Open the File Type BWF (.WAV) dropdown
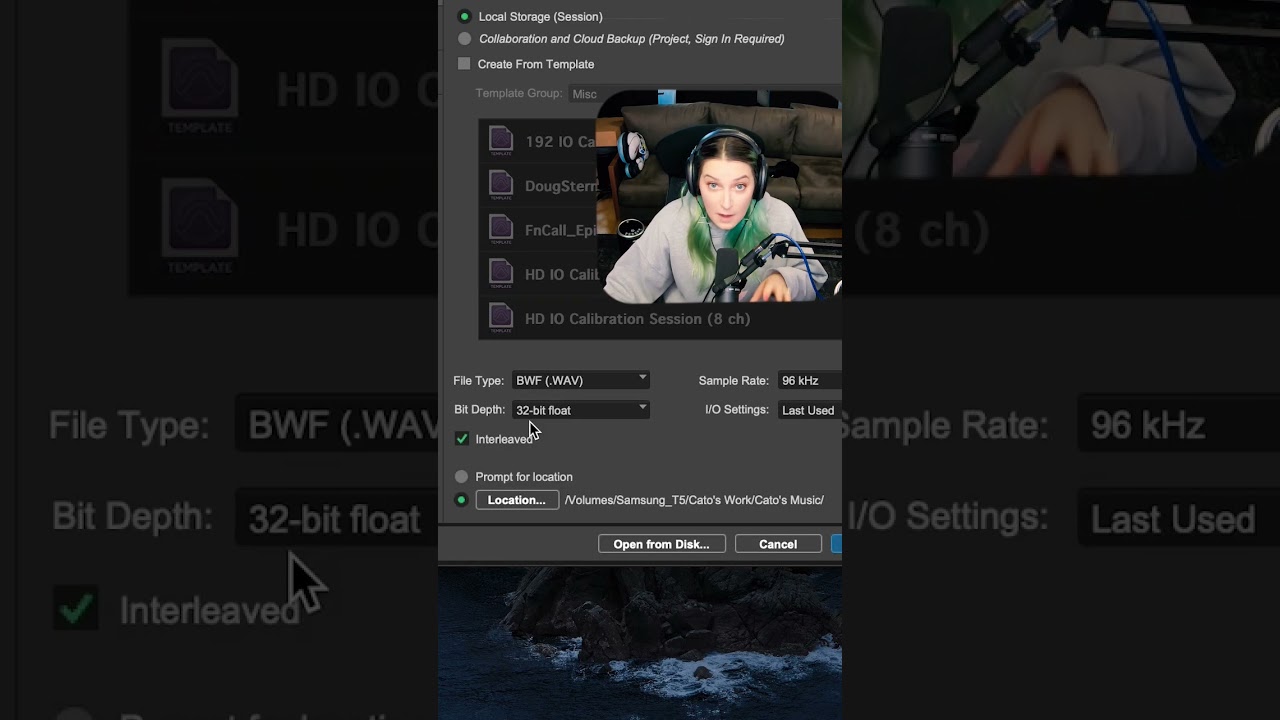The image size is (1280, 720). 580,380
